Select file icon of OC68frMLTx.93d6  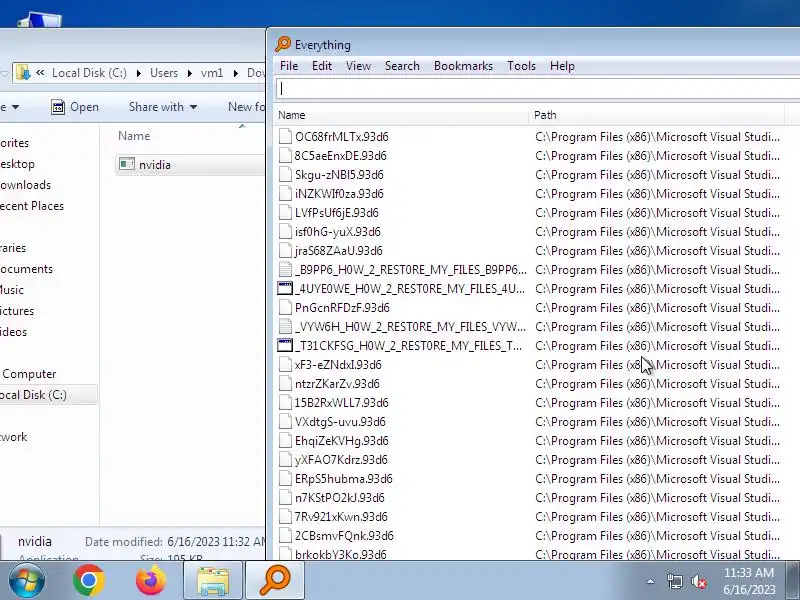click(x=285, y=137)
